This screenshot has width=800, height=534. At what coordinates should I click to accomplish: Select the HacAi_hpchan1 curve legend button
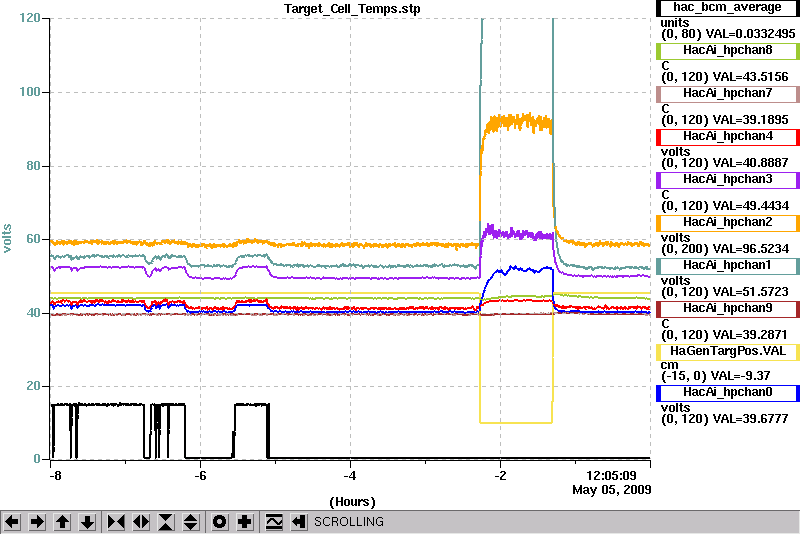[728, 265]
